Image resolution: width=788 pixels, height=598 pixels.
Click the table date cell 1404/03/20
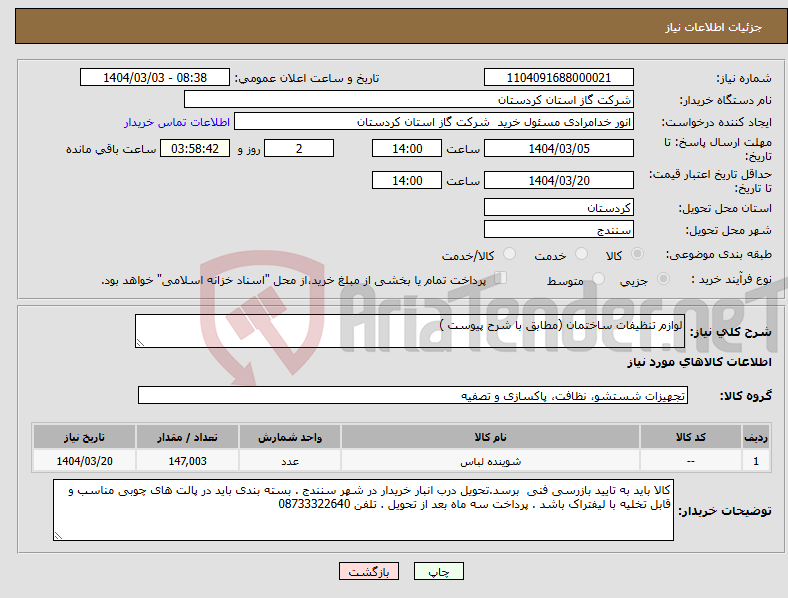pos(84,461)
